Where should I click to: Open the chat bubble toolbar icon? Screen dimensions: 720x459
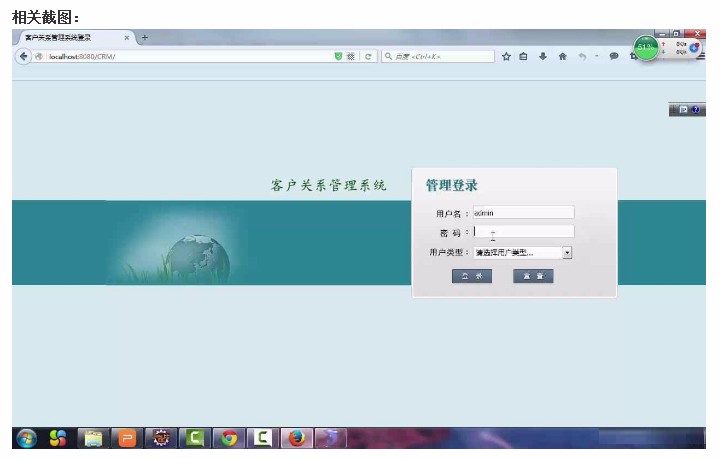(613, 56)
